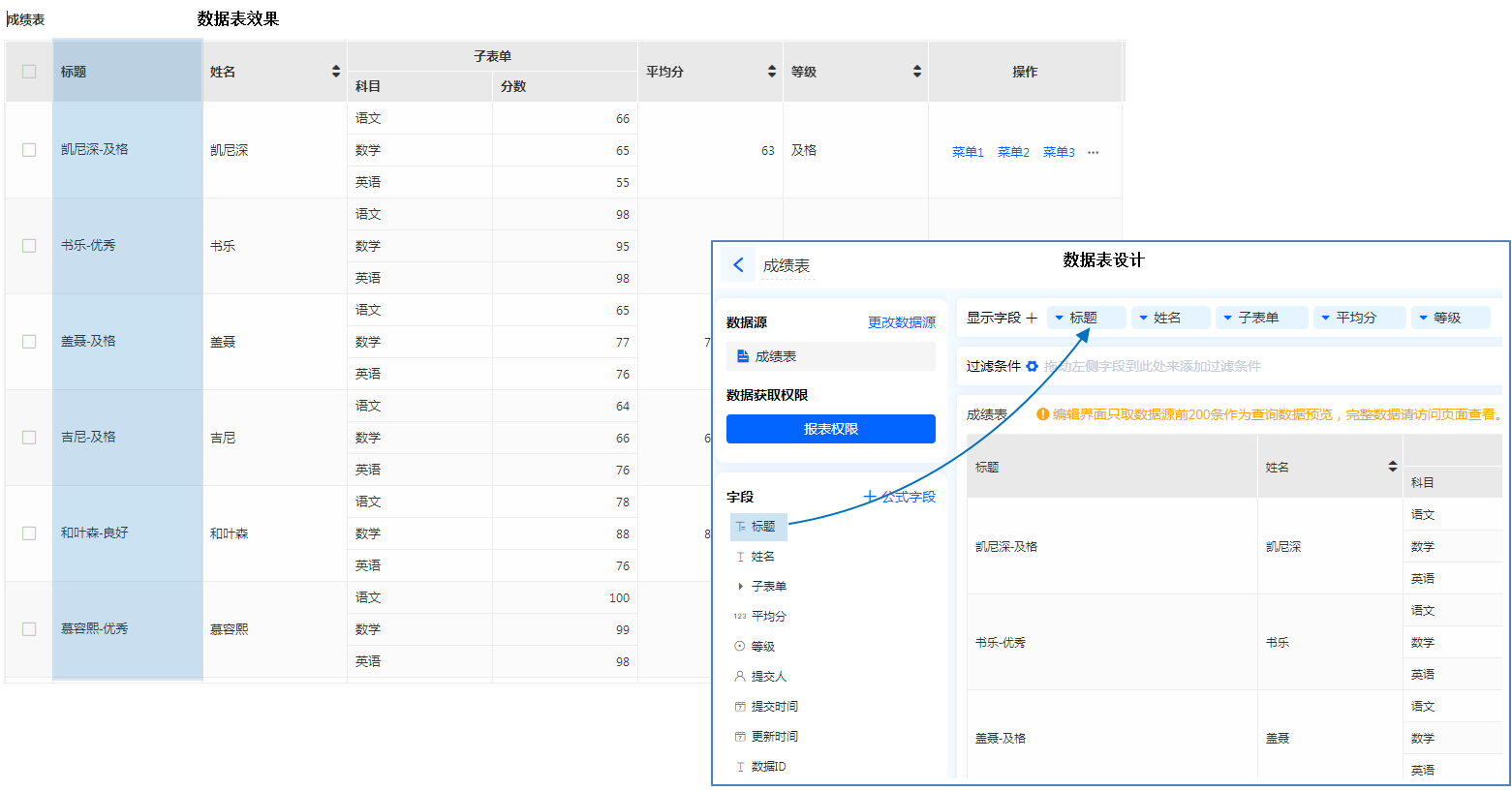Click 菜单1 in the first row actions
The height and width of the screenshot is (791, 1512).
pyautogui.click(x=968, y=152)
